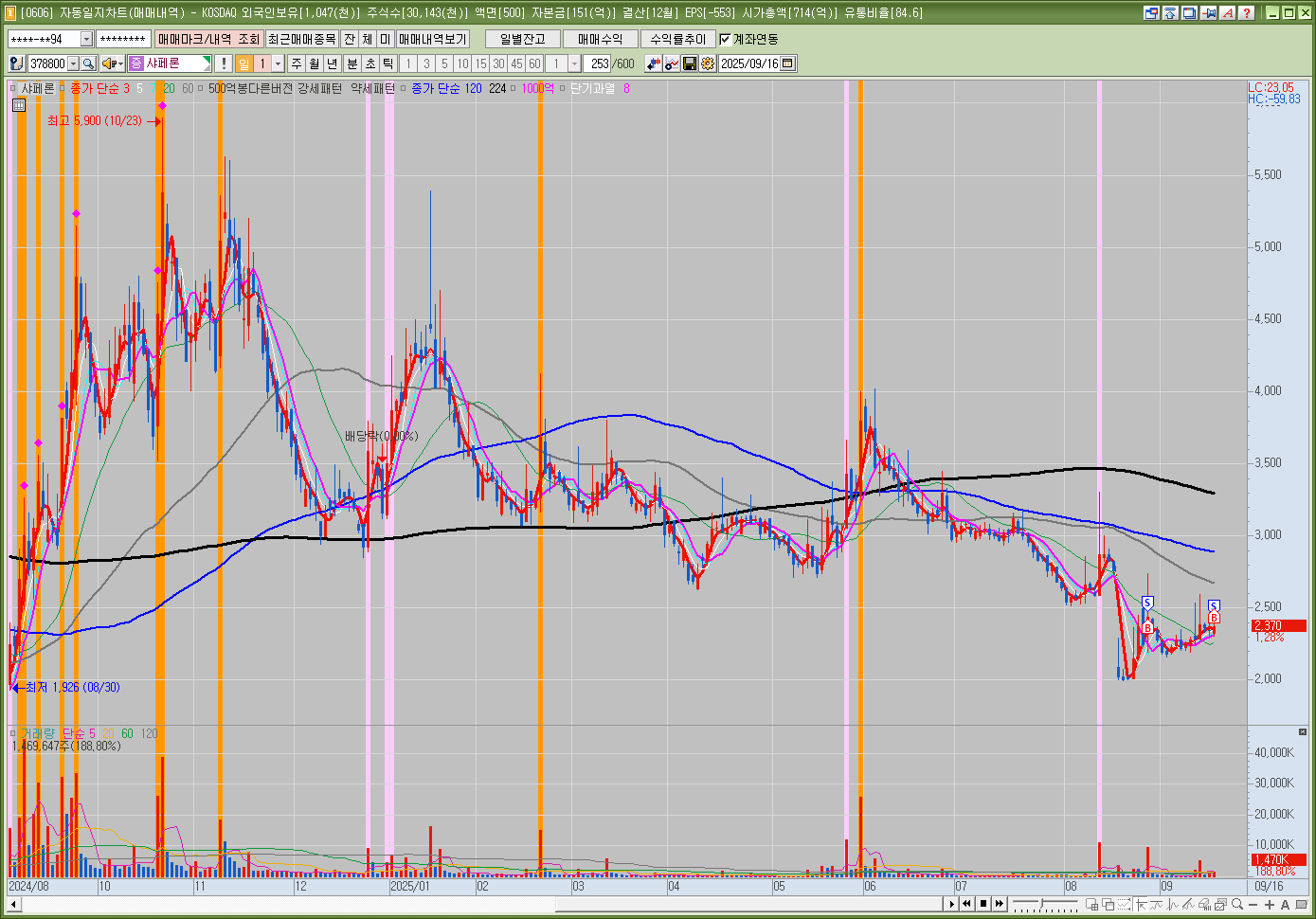Click the current price label 2,370
1316x919 pixels.
click(1279, 625)
